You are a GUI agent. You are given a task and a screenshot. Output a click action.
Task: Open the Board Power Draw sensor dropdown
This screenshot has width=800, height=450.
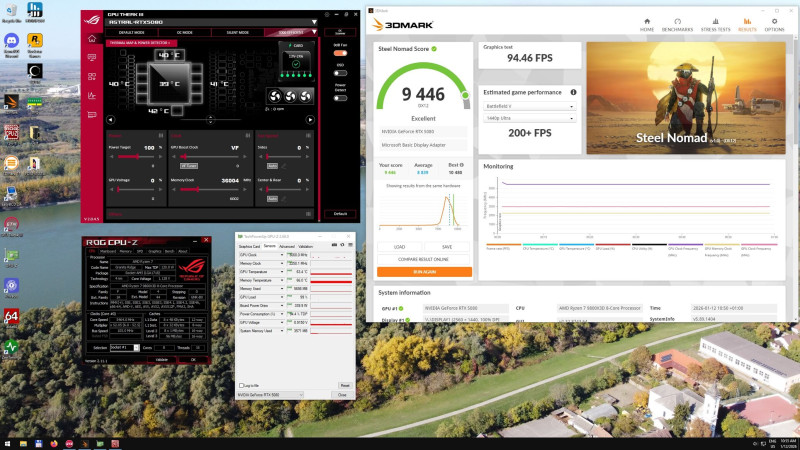(x=282, y=306)
